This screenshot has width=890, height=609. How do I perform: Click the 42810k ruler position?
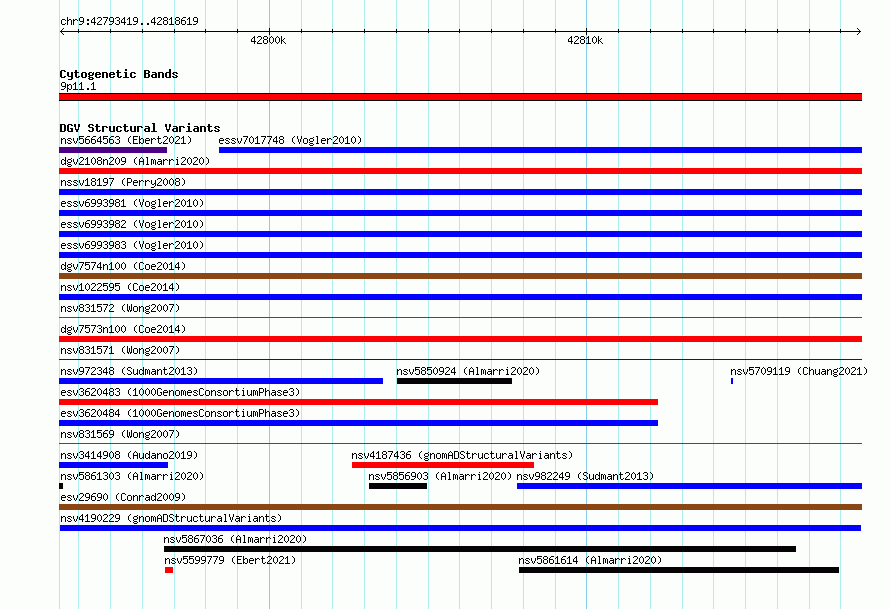585,40
